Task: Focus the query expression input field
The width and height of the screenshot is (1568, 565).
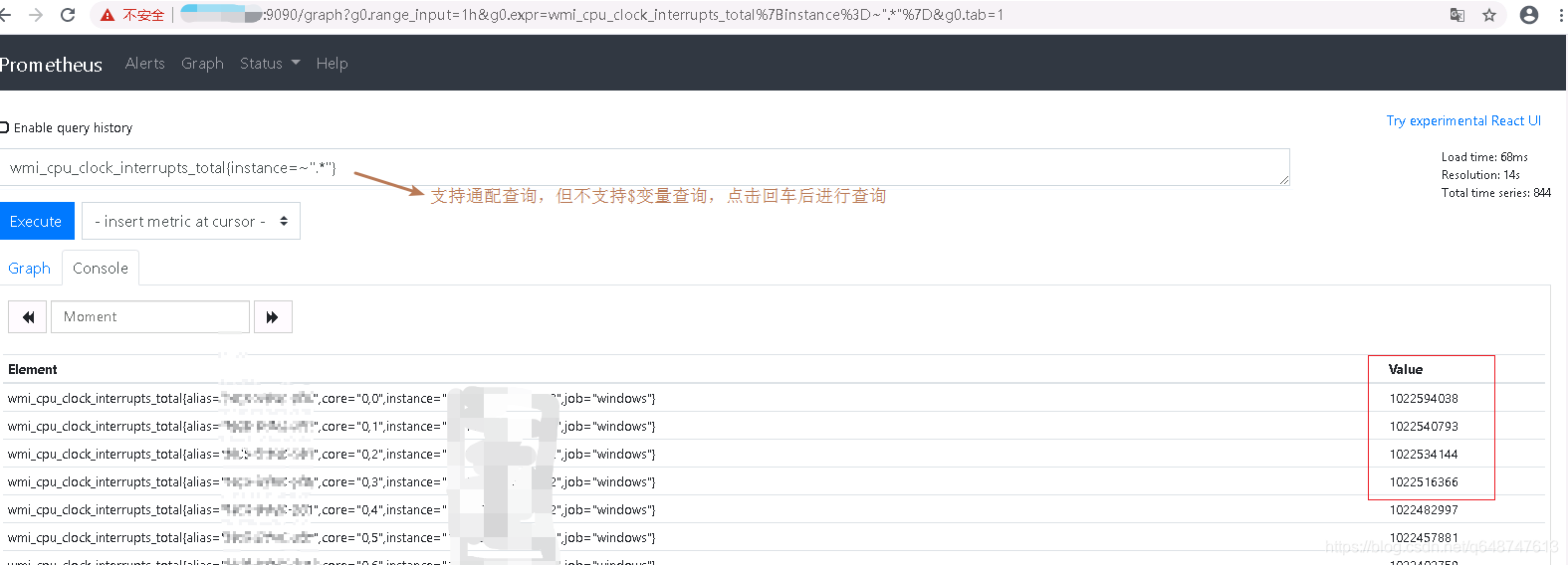Action: pyautogui.click(x=644, y=167)
